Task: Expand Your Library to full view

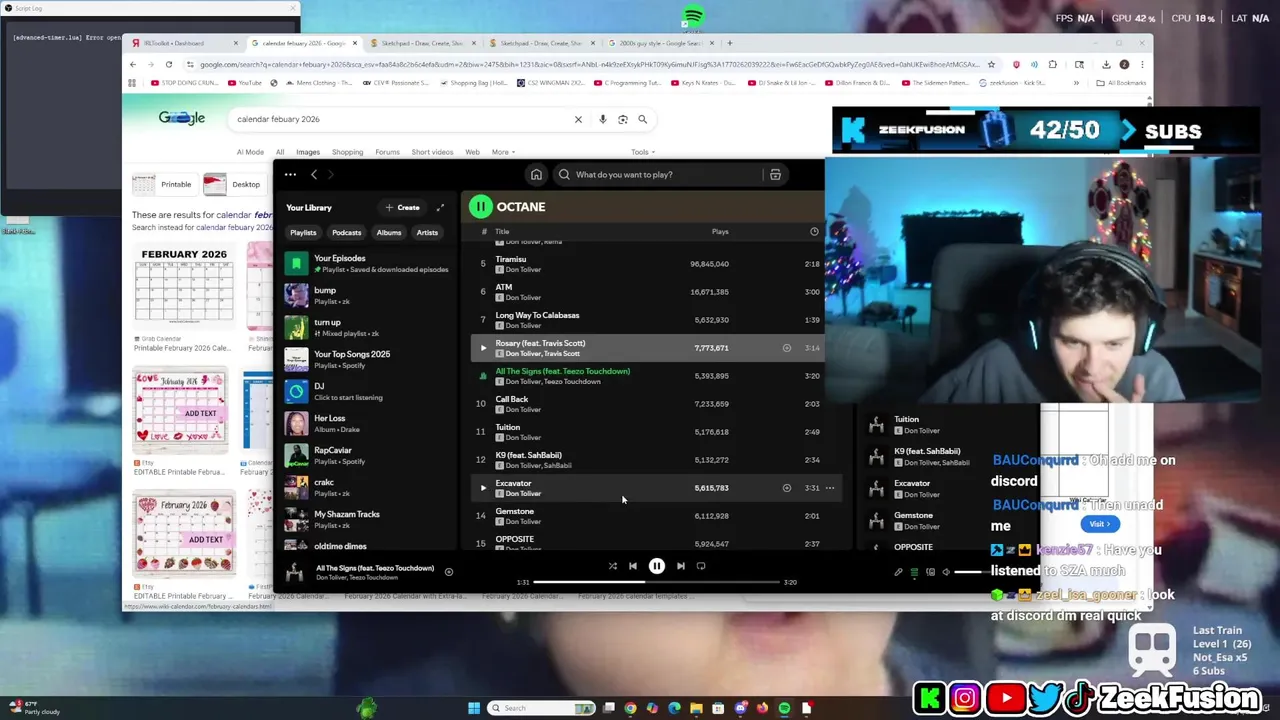Action: pos(440,208)
